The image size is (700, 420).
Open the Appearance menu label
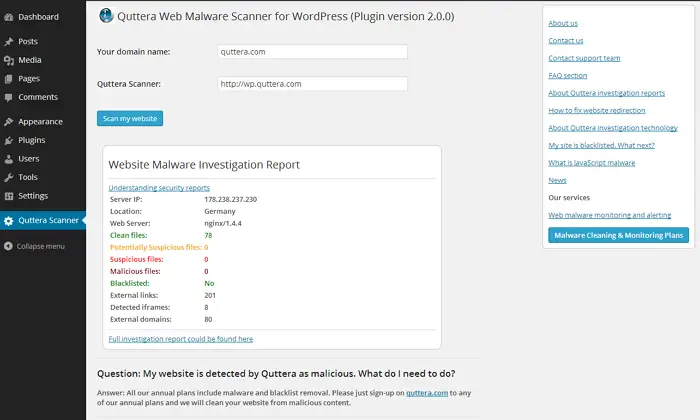click(40, 121)
